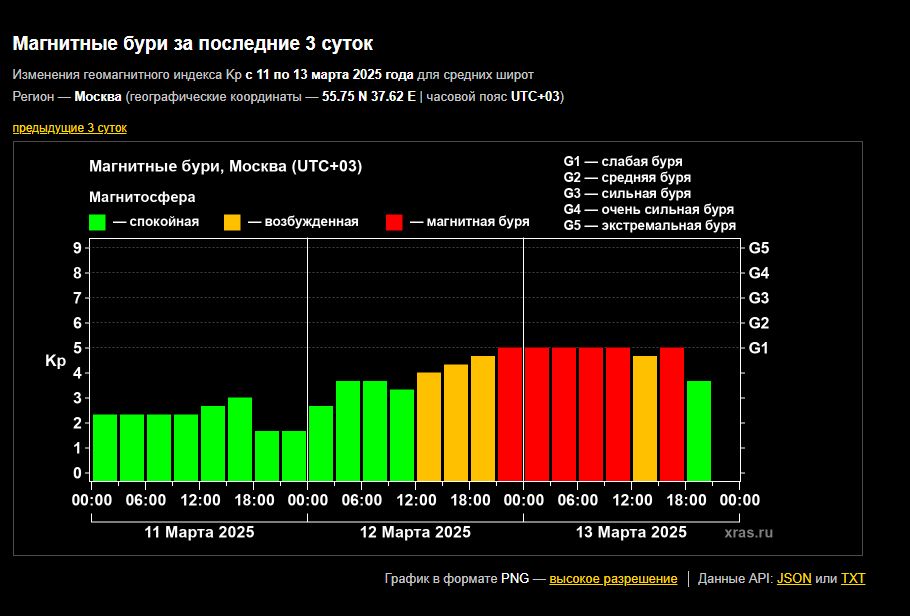This screenshot has width=910, height=616.
Task: Click the first yellow bar on 12 March
Action: coord(429,426)
